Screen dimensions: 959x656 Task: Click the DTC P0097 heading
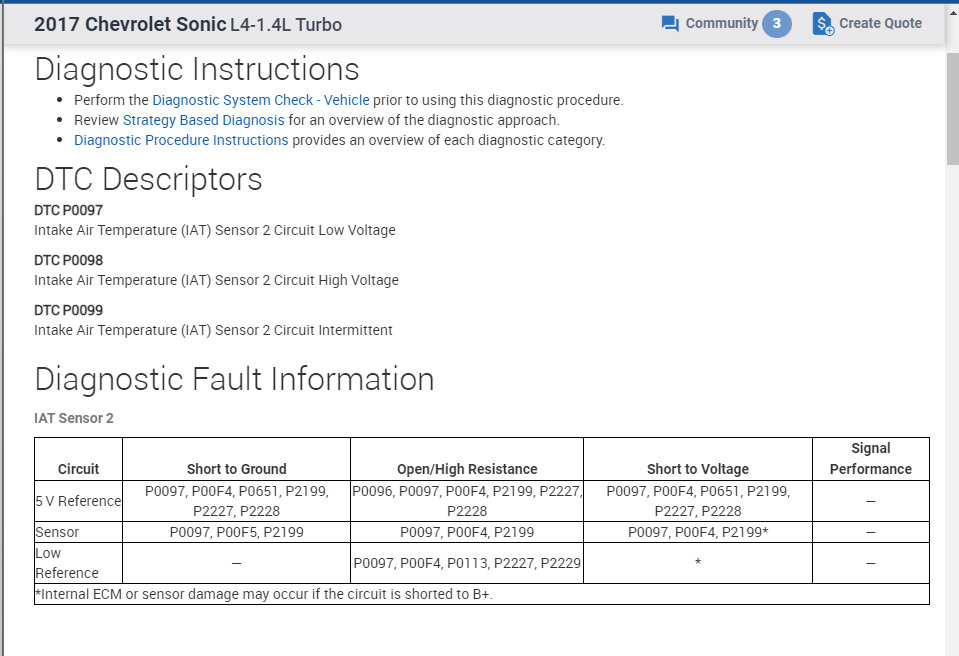68,210
